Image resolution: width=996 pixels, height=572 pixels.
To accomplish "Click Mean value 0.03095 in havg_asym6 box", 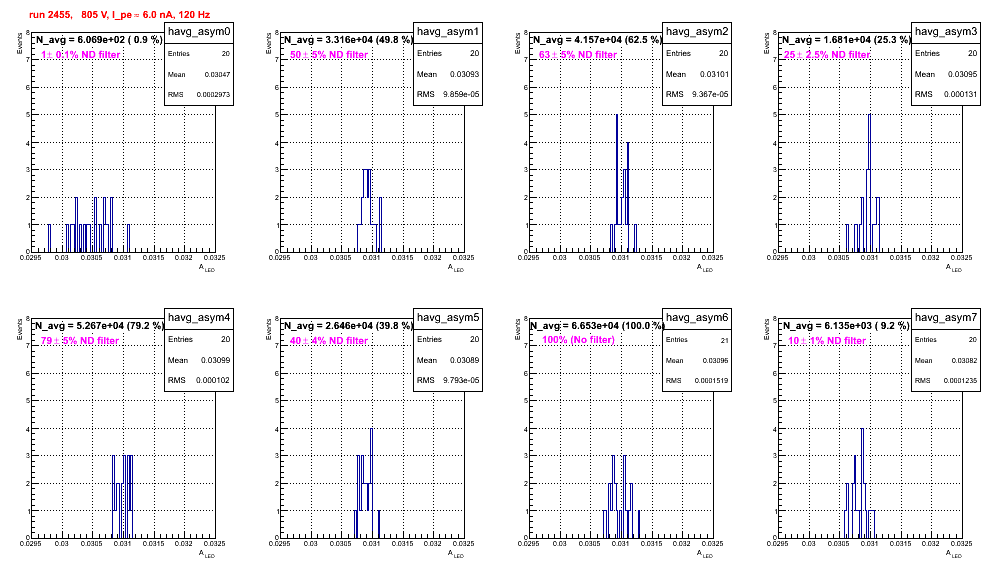I will coord(715,360).
